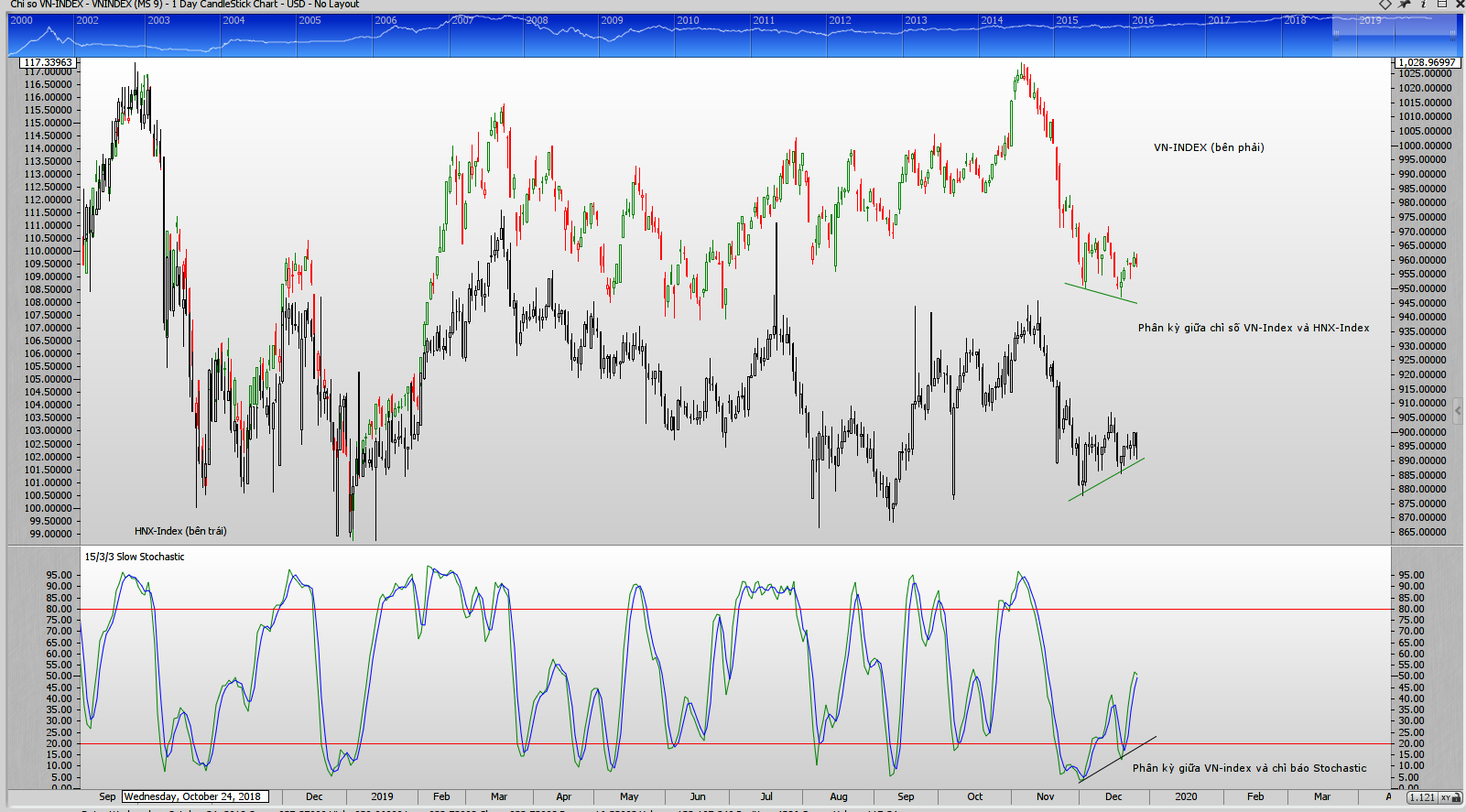This screenshot has width=1466, height=812.
Task: Expand the right side panel arrow
Action: click(x=1458, y=410)
